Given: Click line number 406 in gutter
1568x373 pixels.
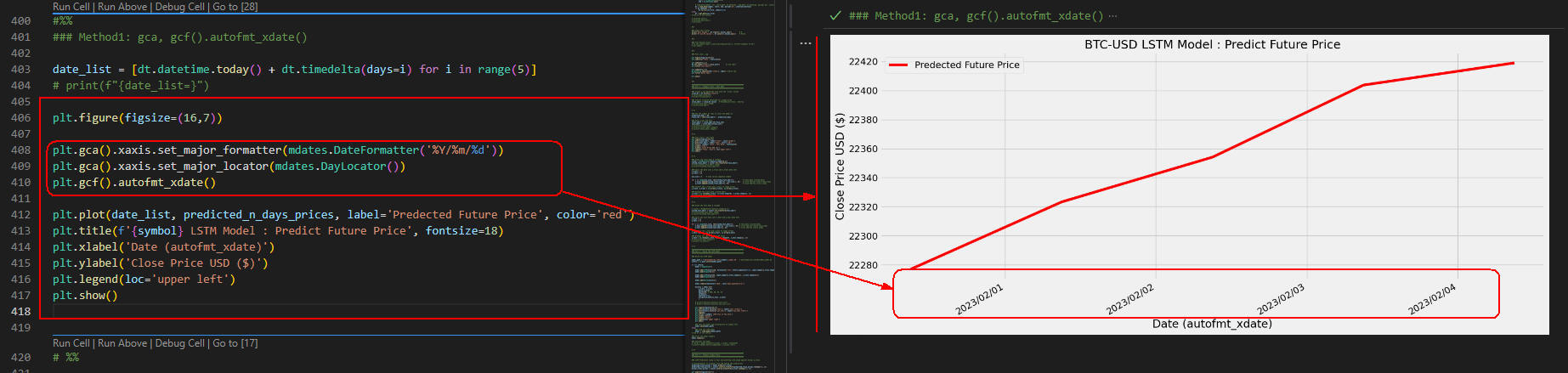Looking at the screenshot, I should (x=20, y=118).
